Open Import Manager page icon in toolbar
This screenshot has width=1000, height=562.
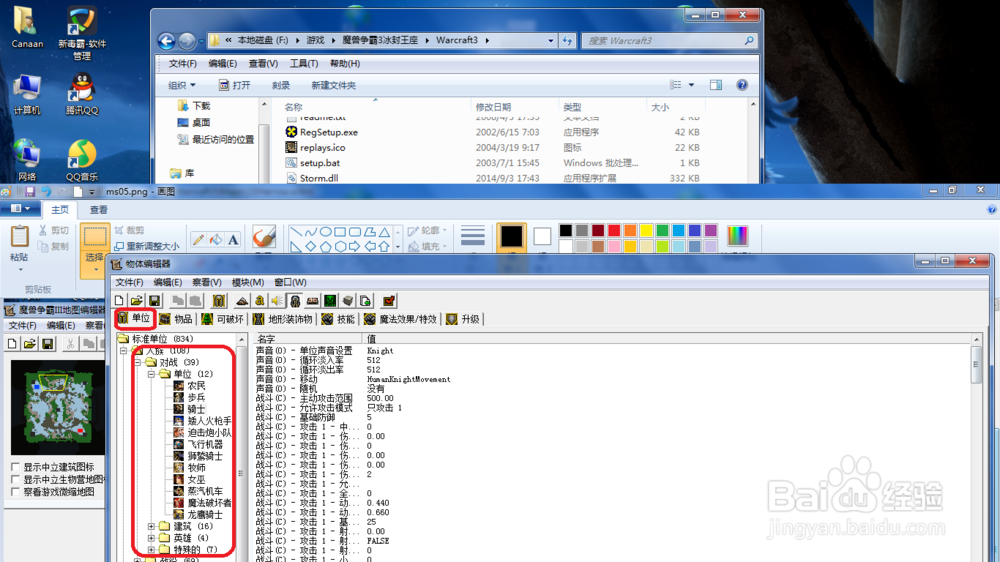(365, 300)
